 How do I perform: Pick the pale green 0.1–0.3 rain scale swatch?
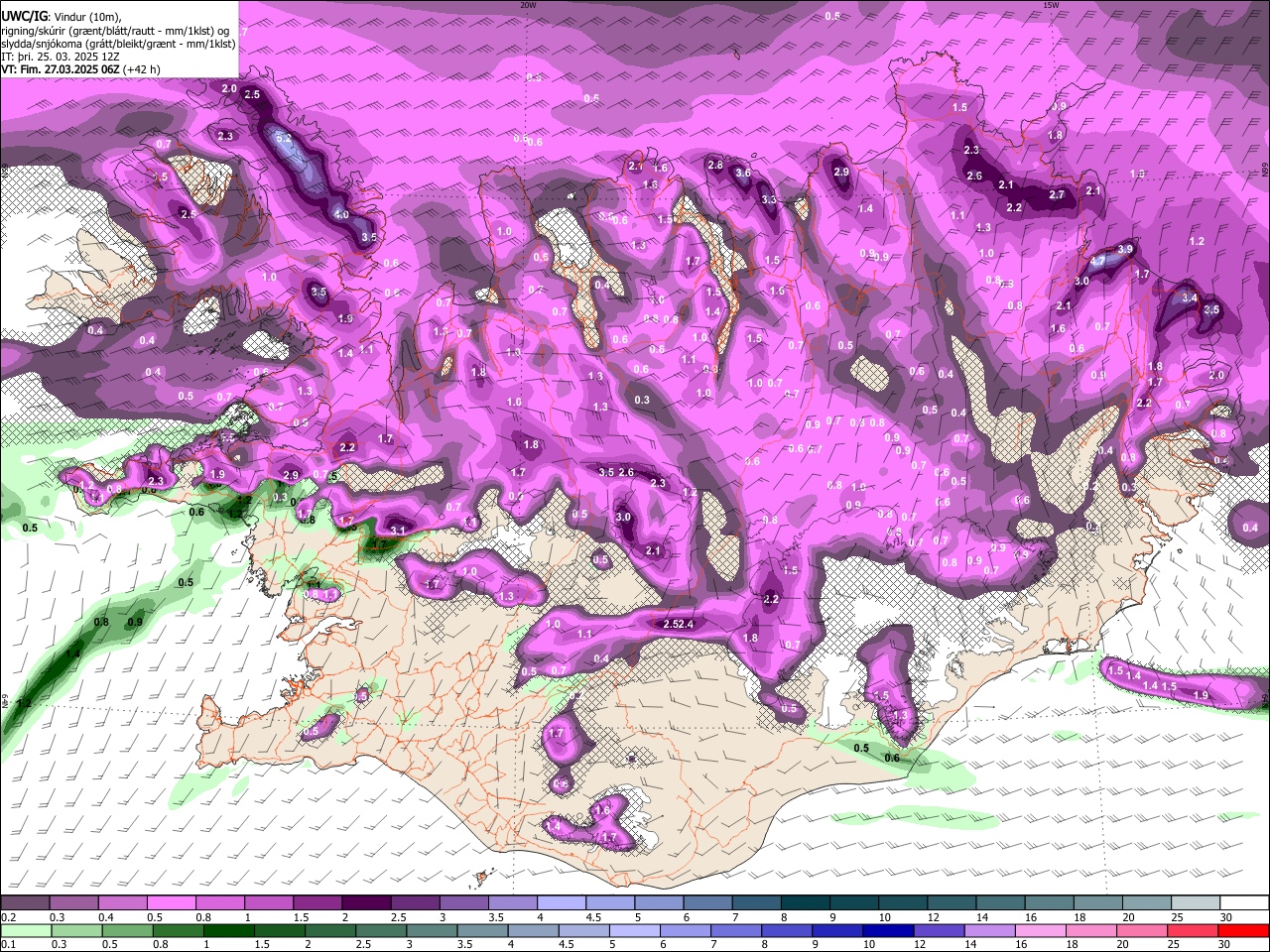click(x=25, y=931)
